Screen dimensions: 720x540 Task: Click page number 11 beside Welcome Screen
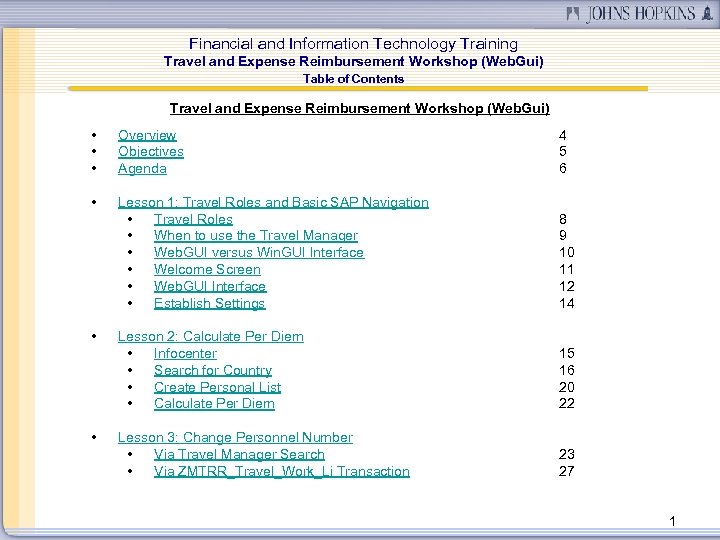tap(567, 270)
